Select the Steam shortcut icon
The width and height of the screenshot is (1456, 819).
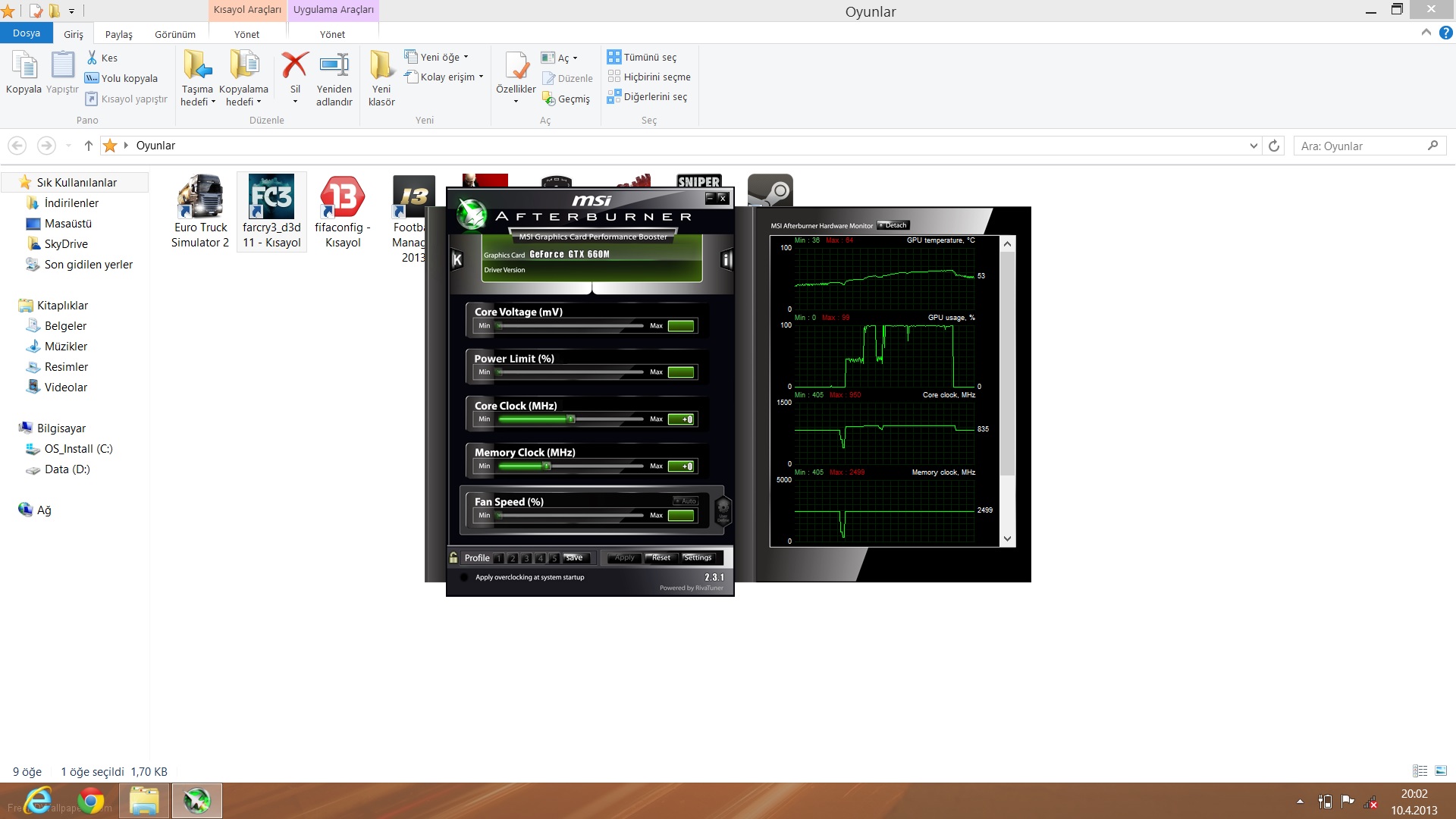[770, 190]
